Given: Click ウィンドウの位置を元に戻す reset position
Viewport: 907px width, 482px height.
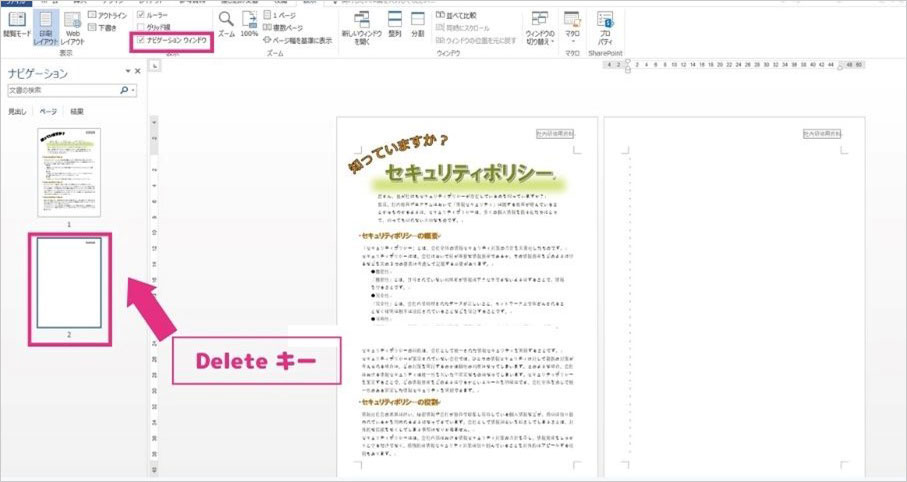Looking at the screenshot, I should pyautogui.click(x=476, y=41).
